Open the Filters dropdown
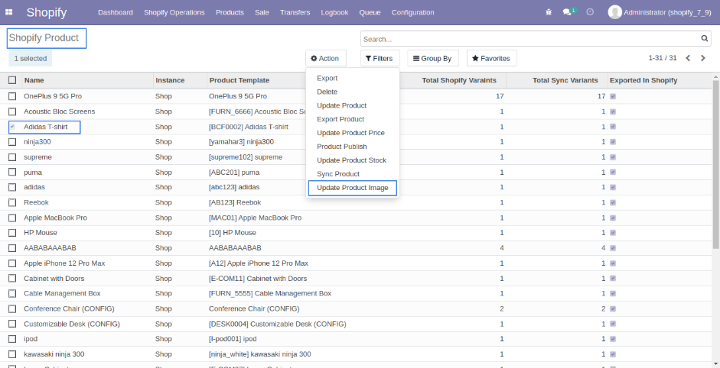Viewport: 720px width, 368px height. 379,58
